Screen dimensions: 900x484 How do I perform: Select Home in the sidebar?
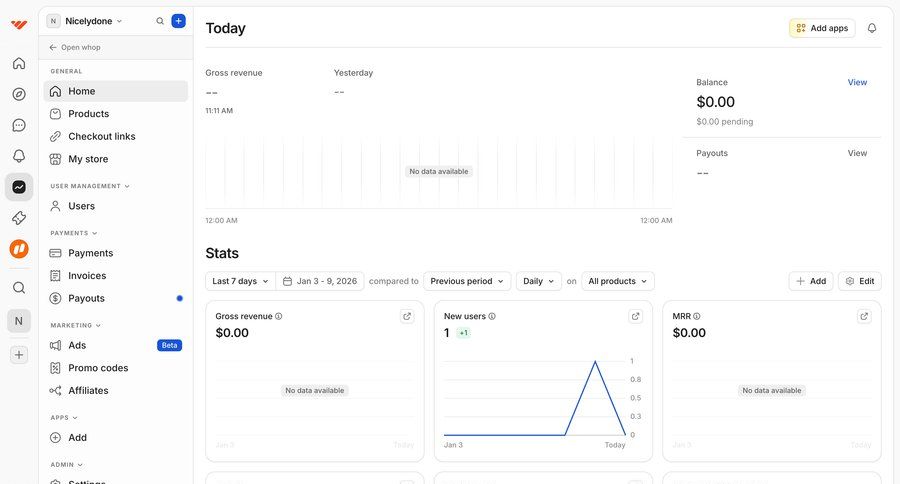(115, 91)
